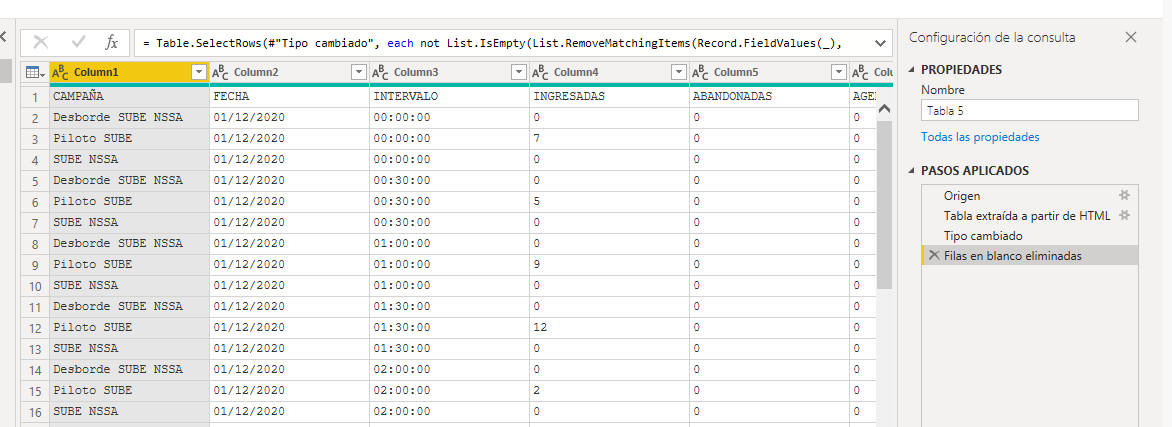Click the vertical scrollbar up arrow
1172x427 pixels.
tap(884, 109)
